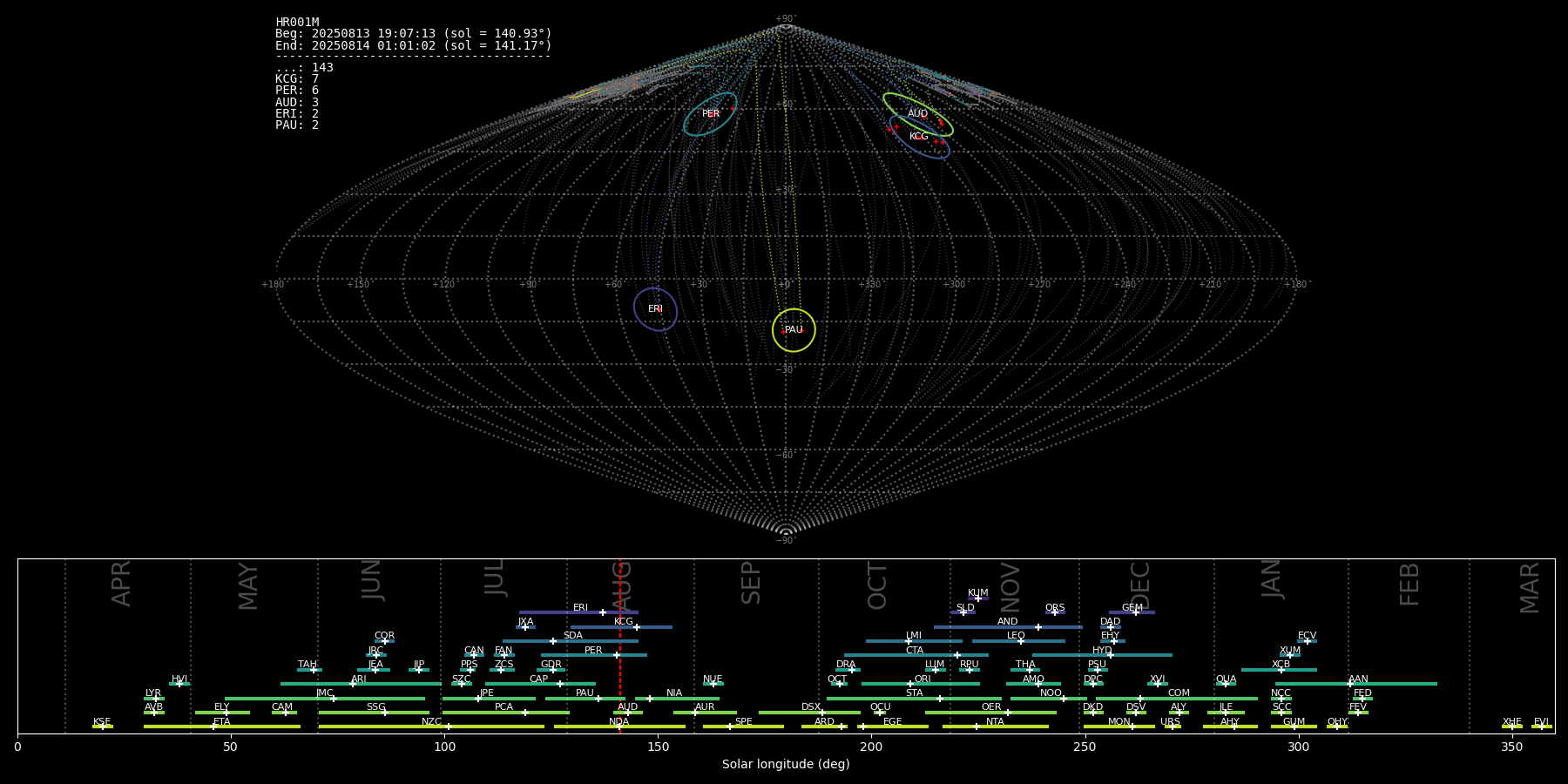Click the 'ERI: 2' count line
The image size is (1568, 784).
[297, 114]
